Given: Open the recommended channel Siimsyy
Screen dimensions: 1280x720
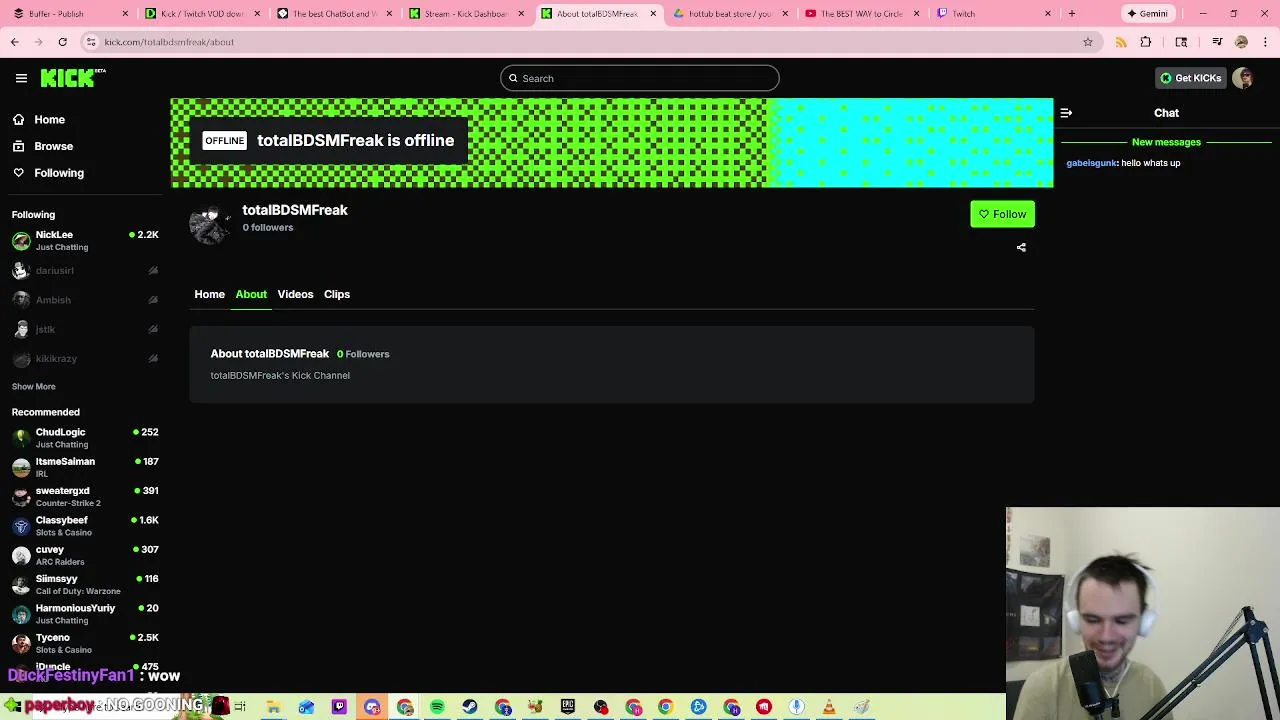Looking at the screenshot, I should (x=85, y=584).
